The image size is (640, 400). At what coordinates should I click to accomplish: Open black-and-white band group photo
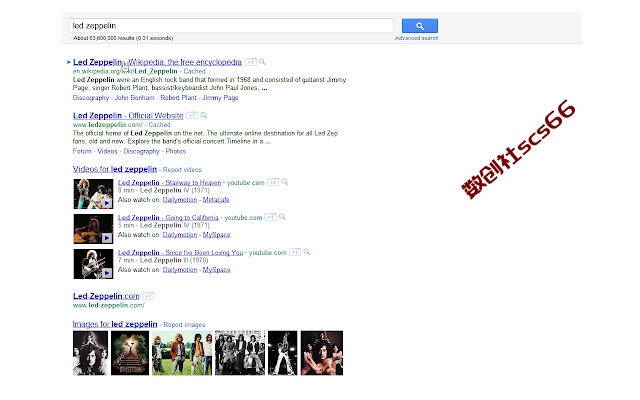[240, 353]
